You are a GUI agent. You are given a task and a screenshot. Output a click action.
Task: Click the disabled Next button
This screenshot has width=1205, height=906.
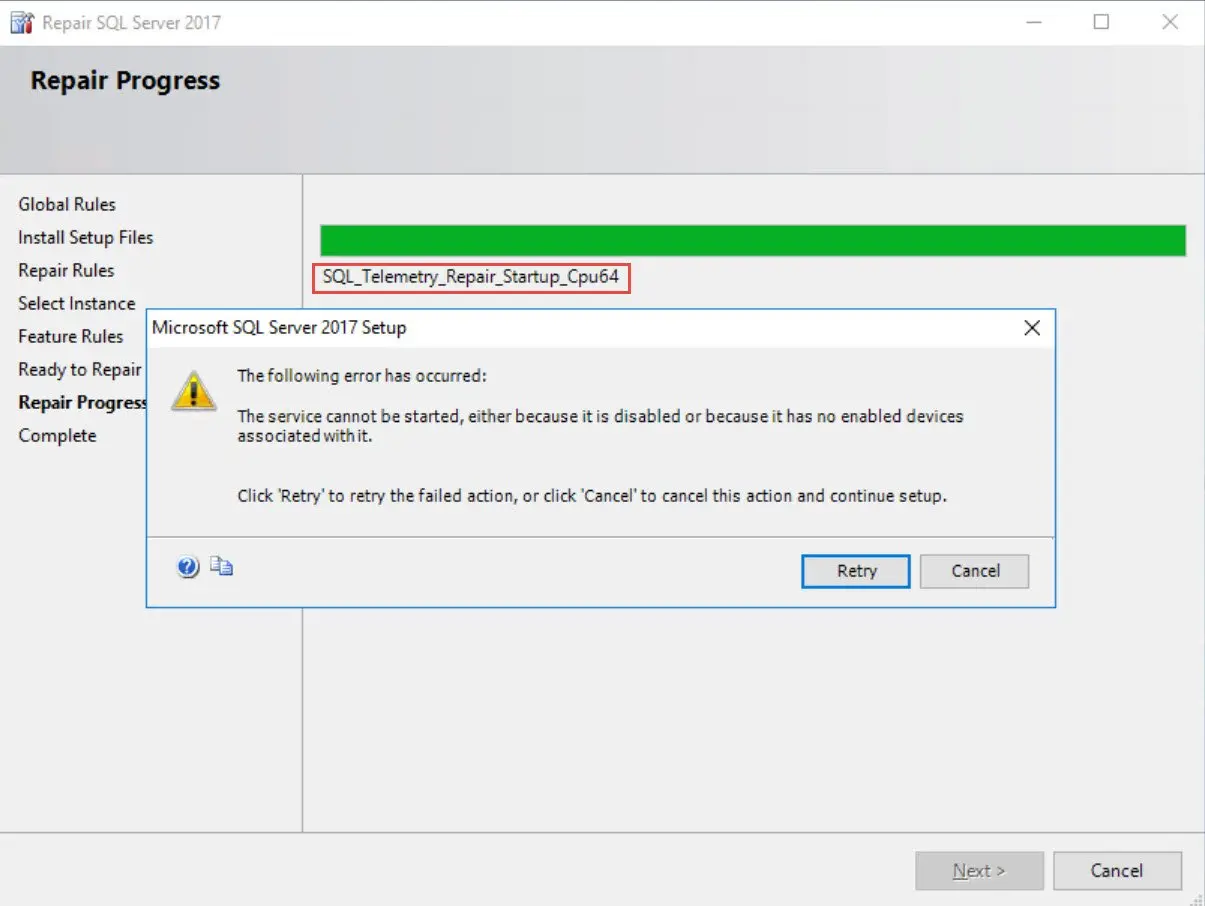(979, 871)
